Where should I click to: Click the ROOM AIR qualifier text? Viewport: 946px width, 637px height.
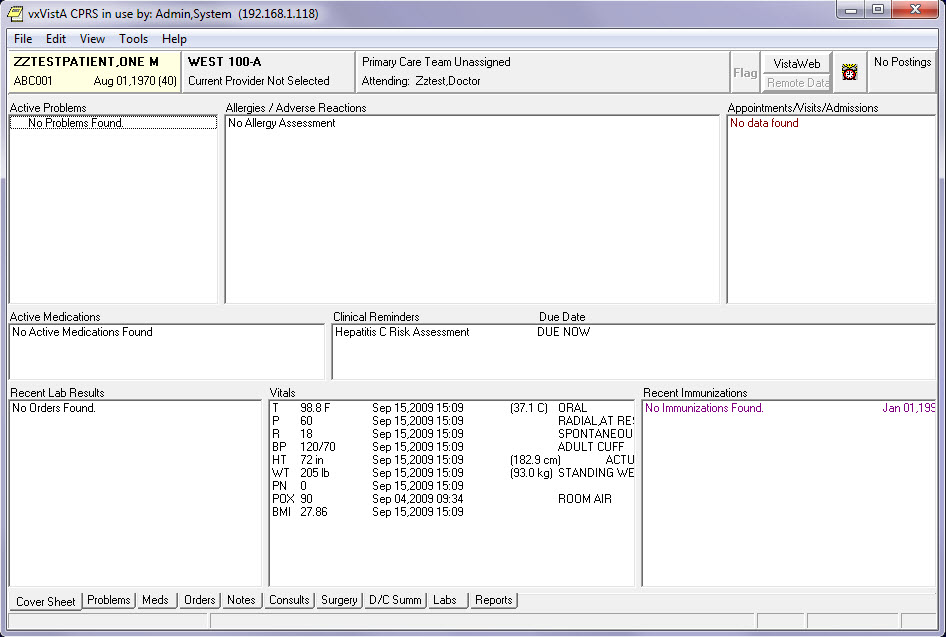[585, 499]
